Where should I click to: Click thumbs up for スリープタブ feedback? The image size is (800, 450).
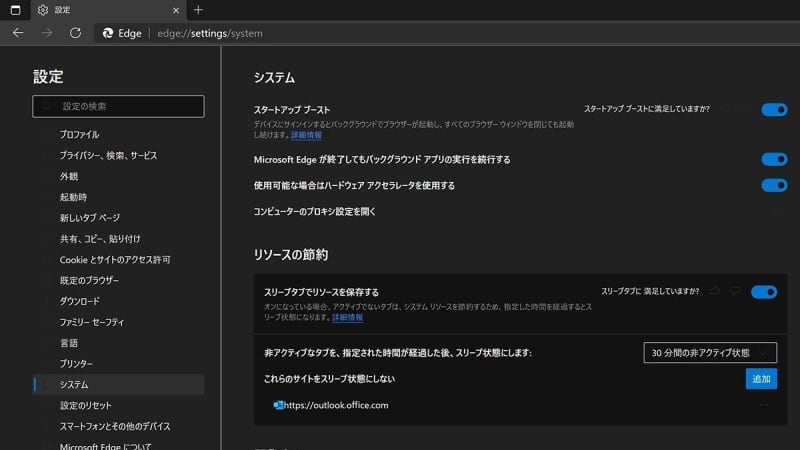coord(714,291)
